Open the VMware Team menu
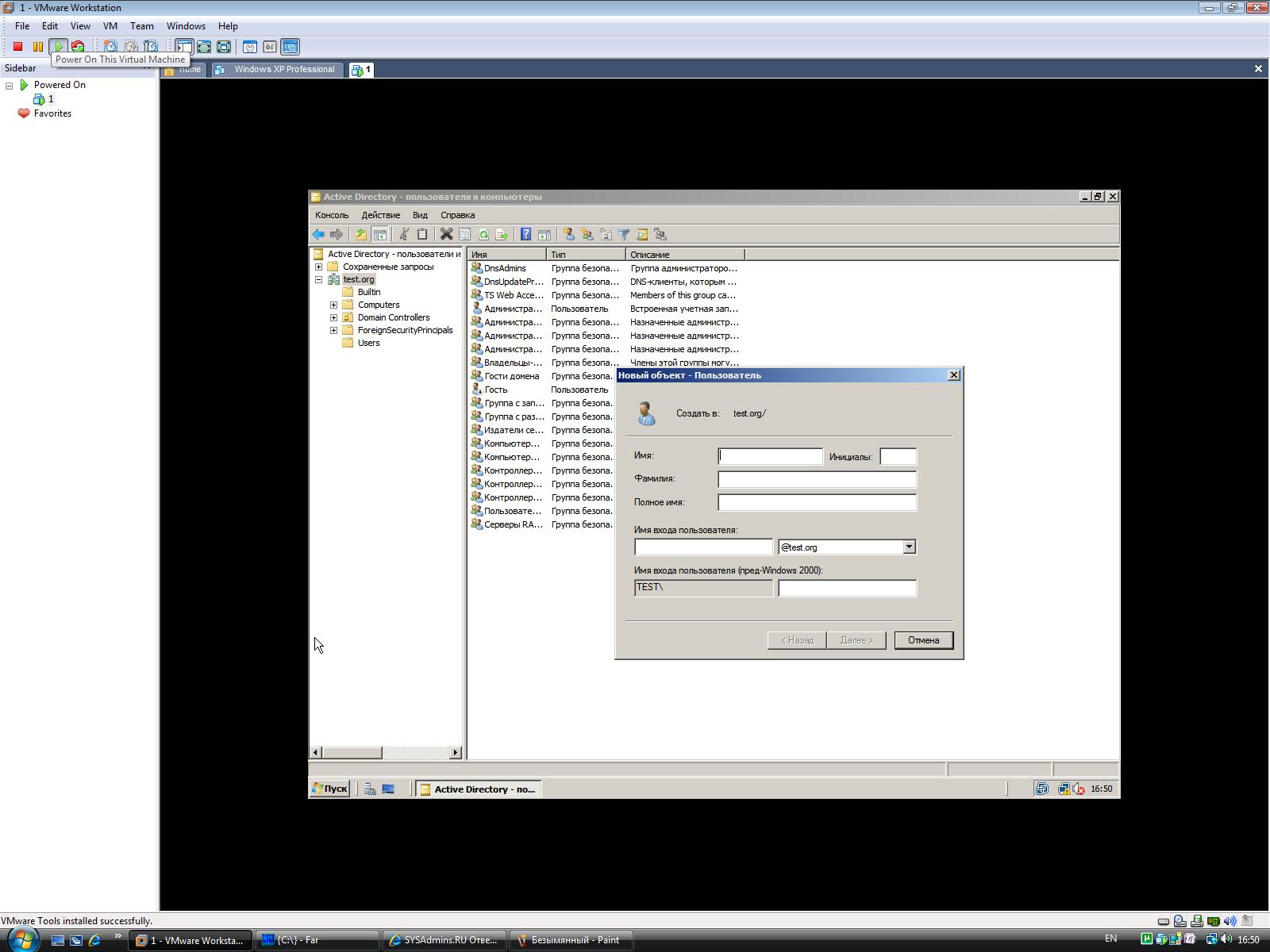The image size is (1270, 952). click(141, 26)
